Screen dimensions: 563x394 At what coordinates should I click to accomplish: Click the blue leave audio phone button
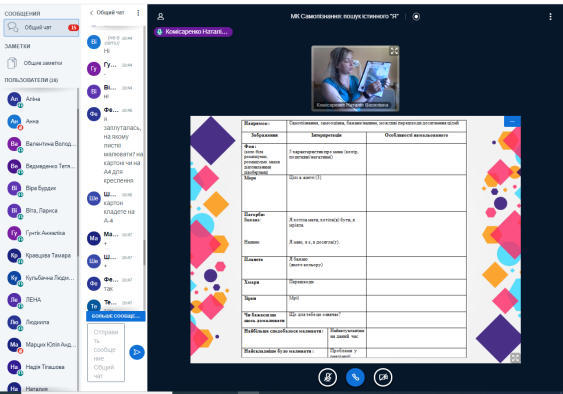(x=355, y=377)
